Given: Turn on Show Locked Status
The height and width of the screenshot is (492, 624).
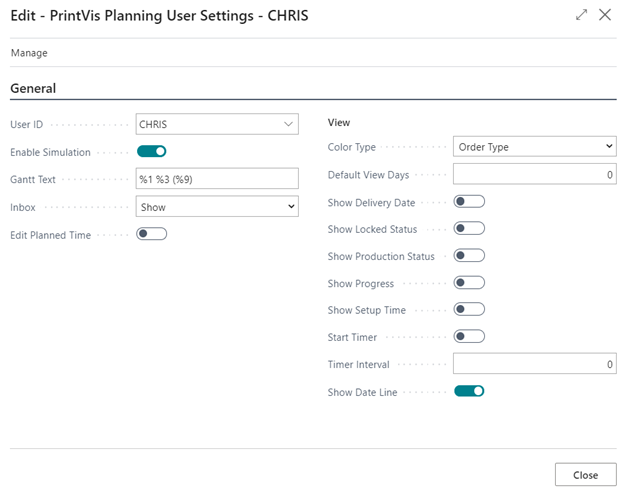Looking at the screenshot, I should (469, 228).
